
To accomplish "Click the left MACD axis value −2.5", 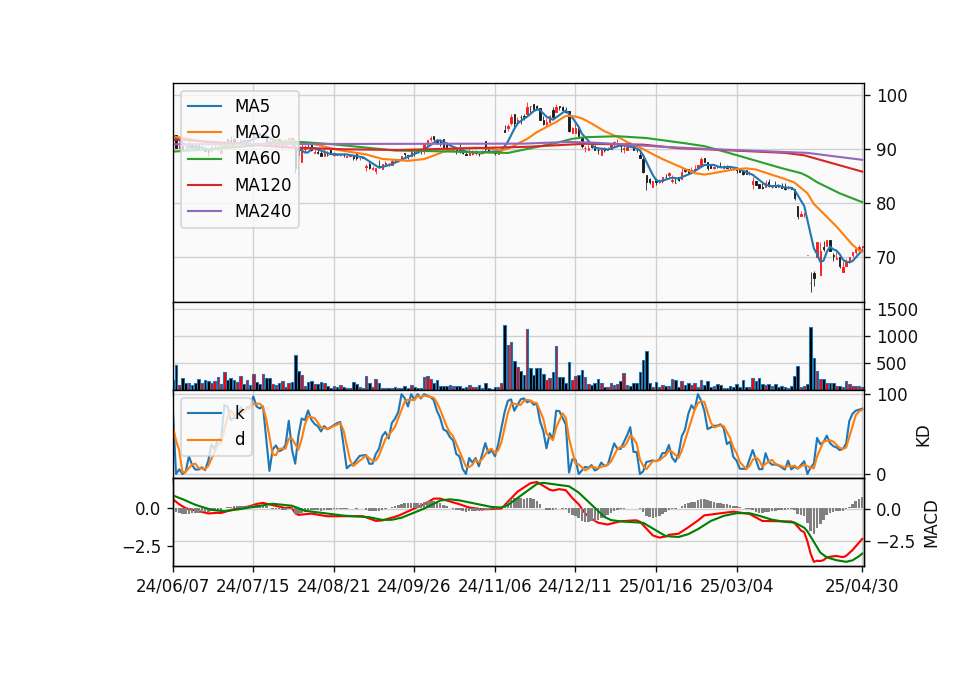I will coord(141,546).
